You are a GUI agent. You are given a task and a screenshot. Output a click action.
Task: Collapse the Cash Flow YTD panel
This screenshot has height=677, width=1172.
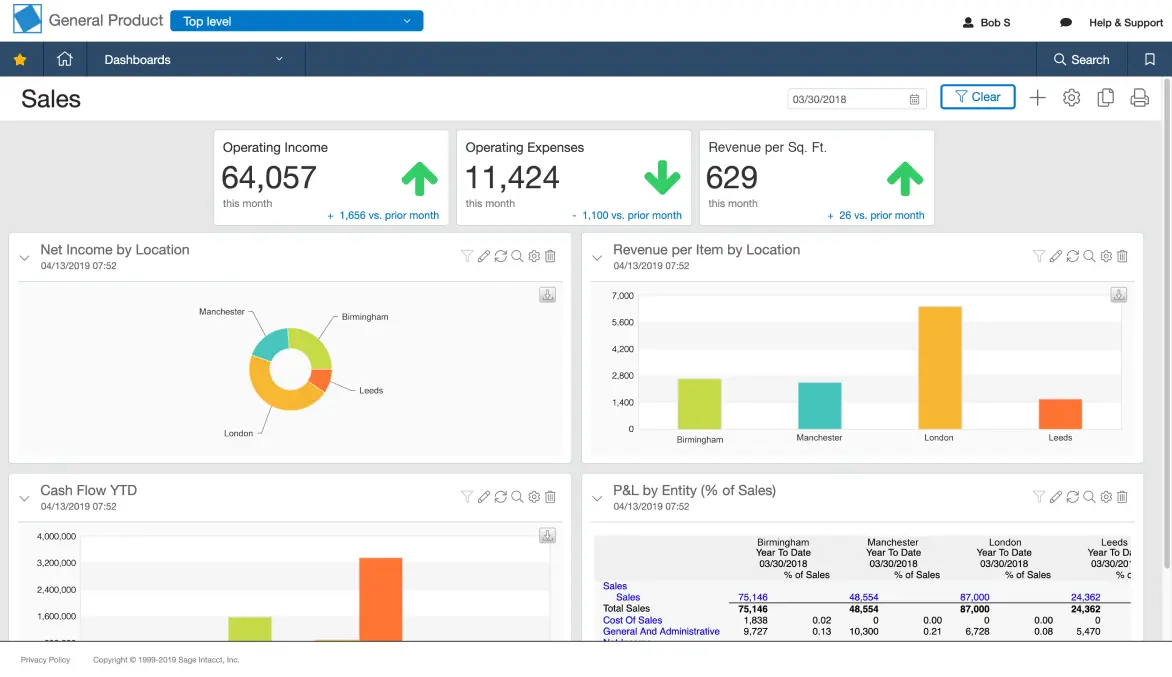point(25,498)
